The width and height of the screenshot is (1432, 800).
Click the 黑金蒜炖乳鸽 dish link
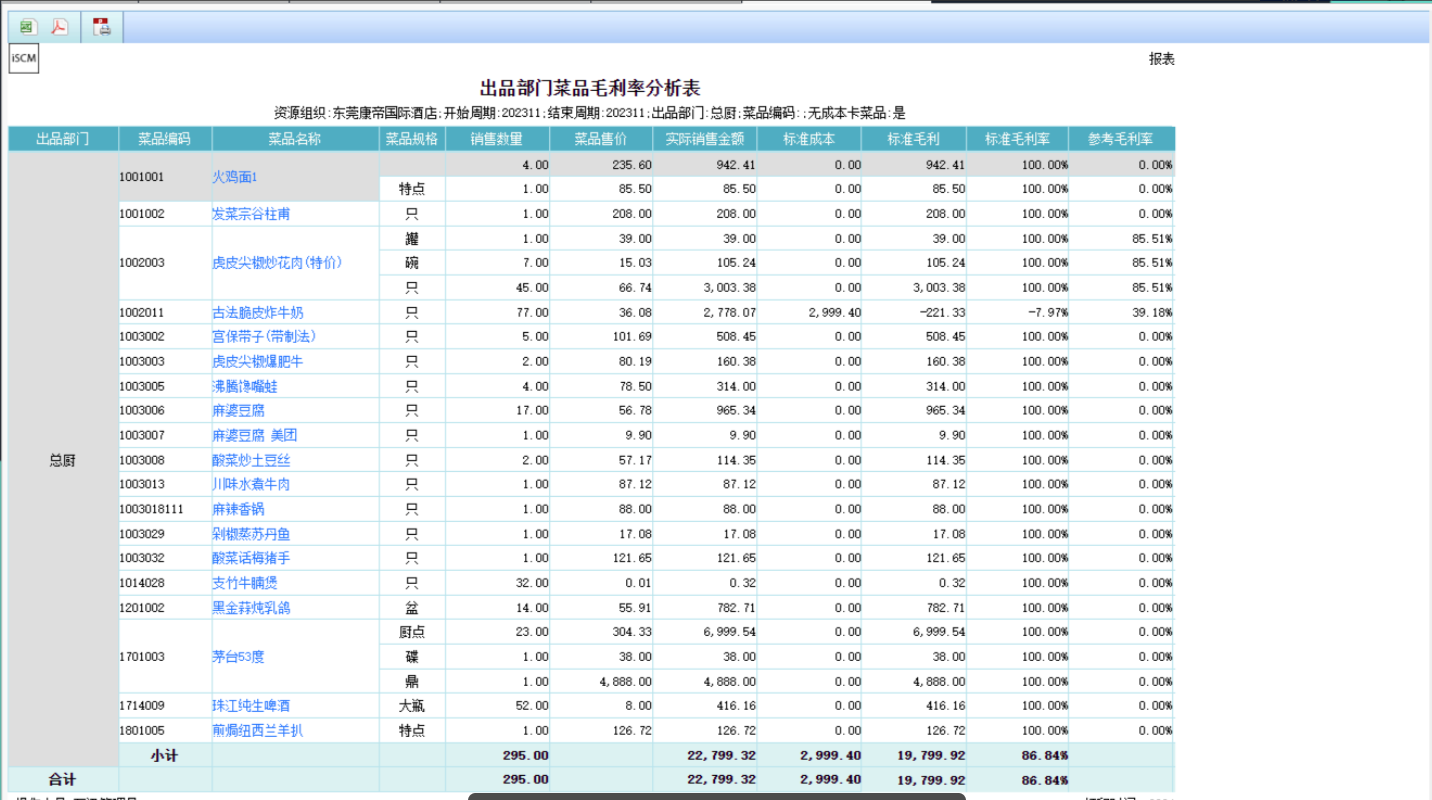(251, 608)
